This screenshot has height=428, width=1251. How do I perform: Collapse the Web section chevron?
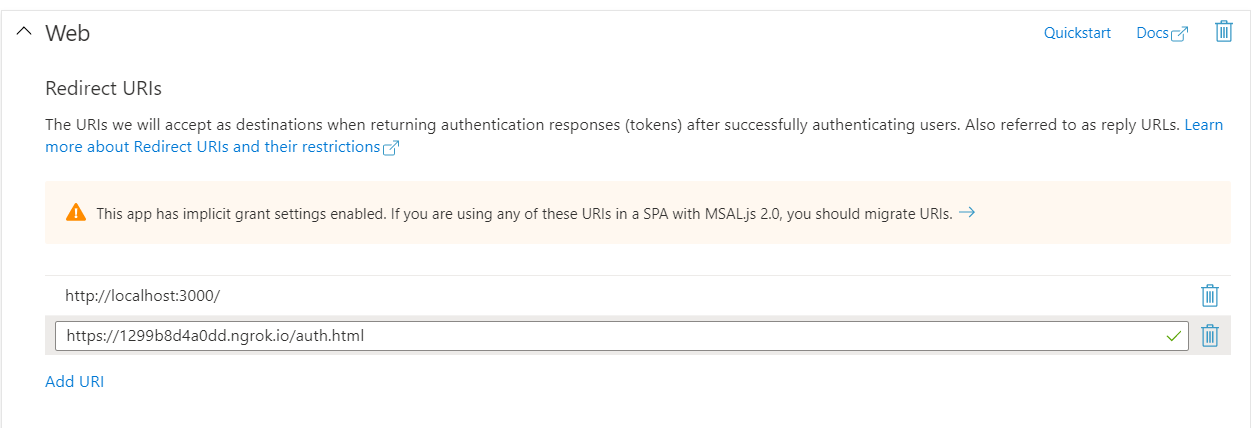(24, 33)
